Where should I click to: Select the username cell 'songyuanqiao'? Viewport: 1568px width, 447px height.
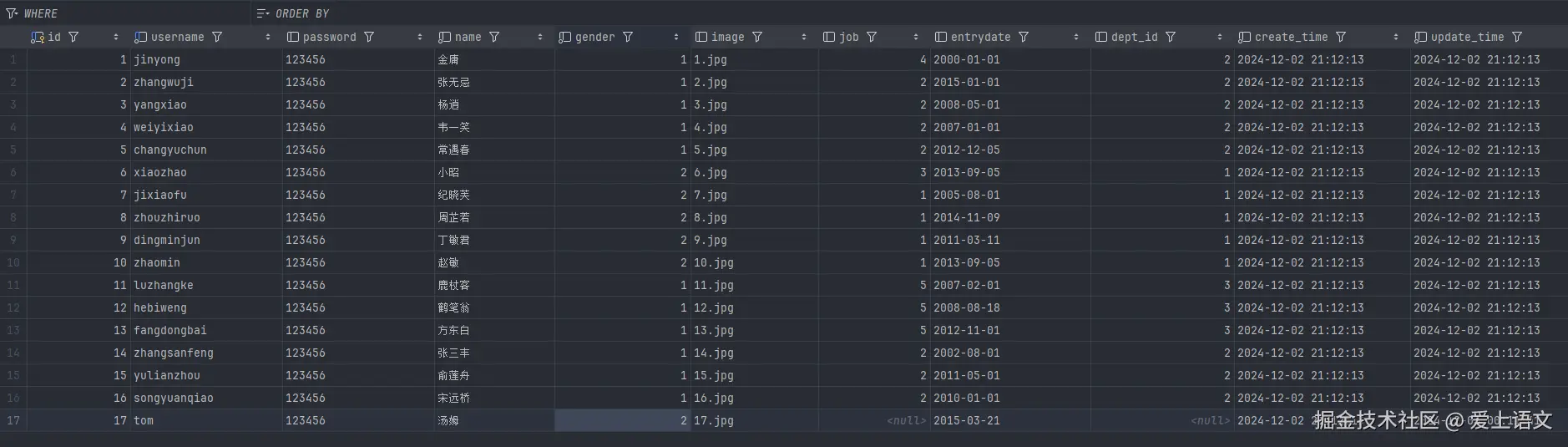point(206,398)
